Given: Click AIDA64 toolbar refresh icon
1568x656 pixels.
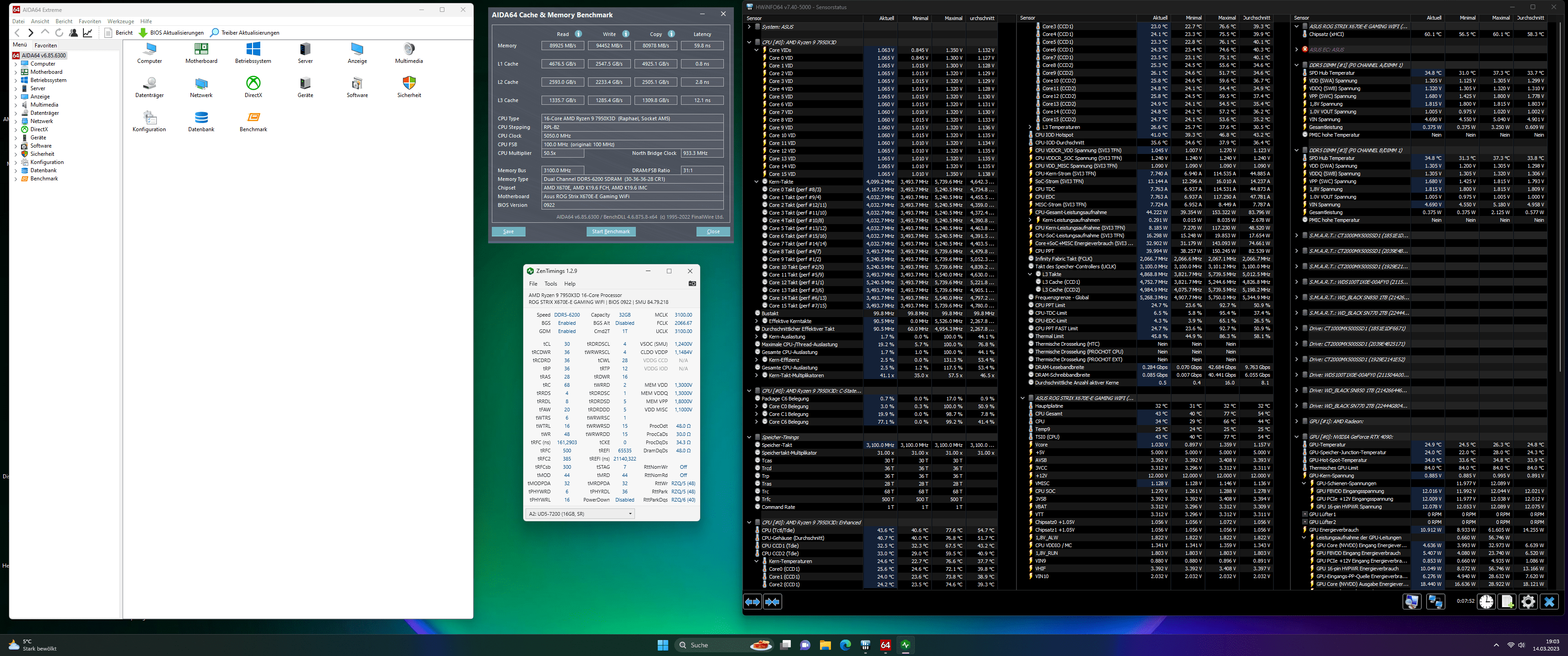Looking at the screenshot, I should pos(59,33).
